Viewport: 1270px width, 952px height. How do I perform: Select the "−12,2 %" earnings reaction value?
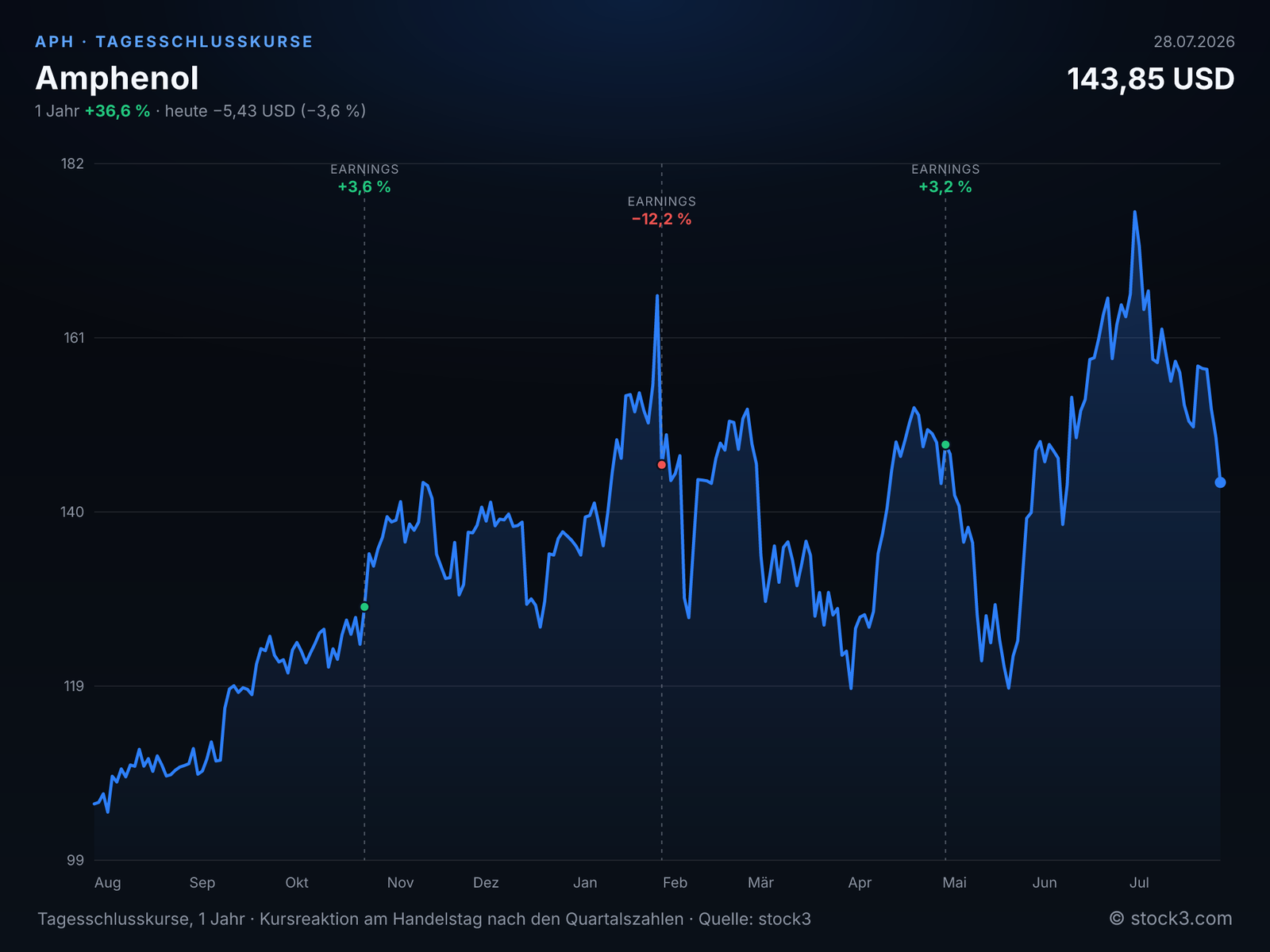click(x=662, y=220)
